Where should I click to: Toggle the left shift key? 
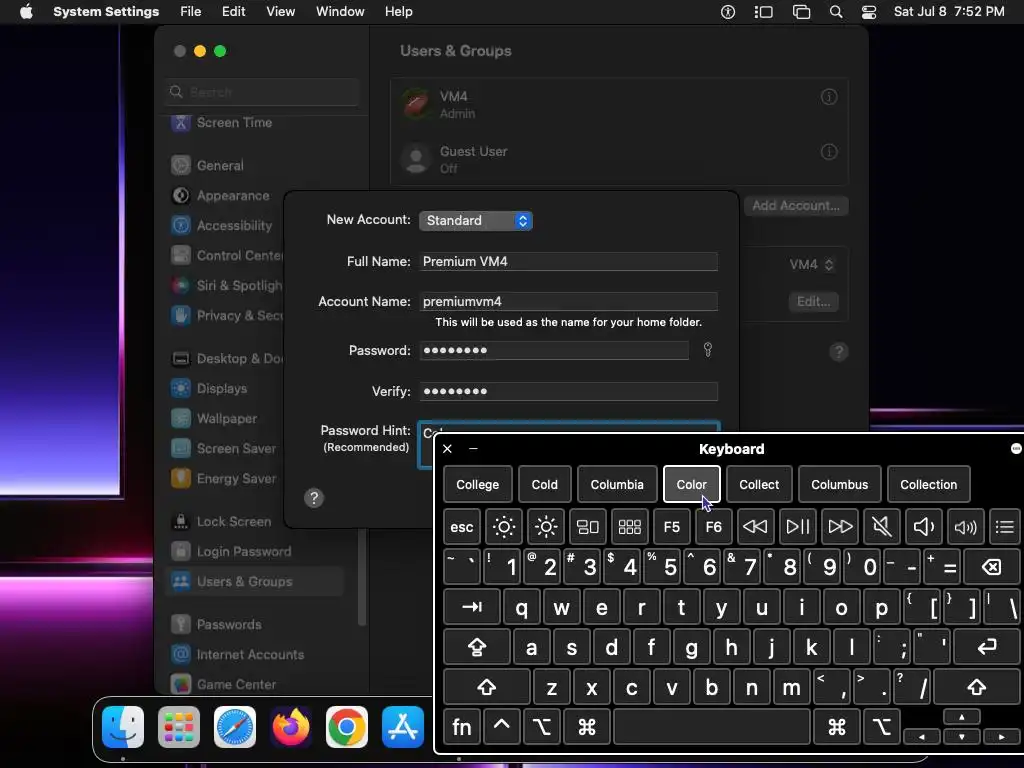pos(487,687)
